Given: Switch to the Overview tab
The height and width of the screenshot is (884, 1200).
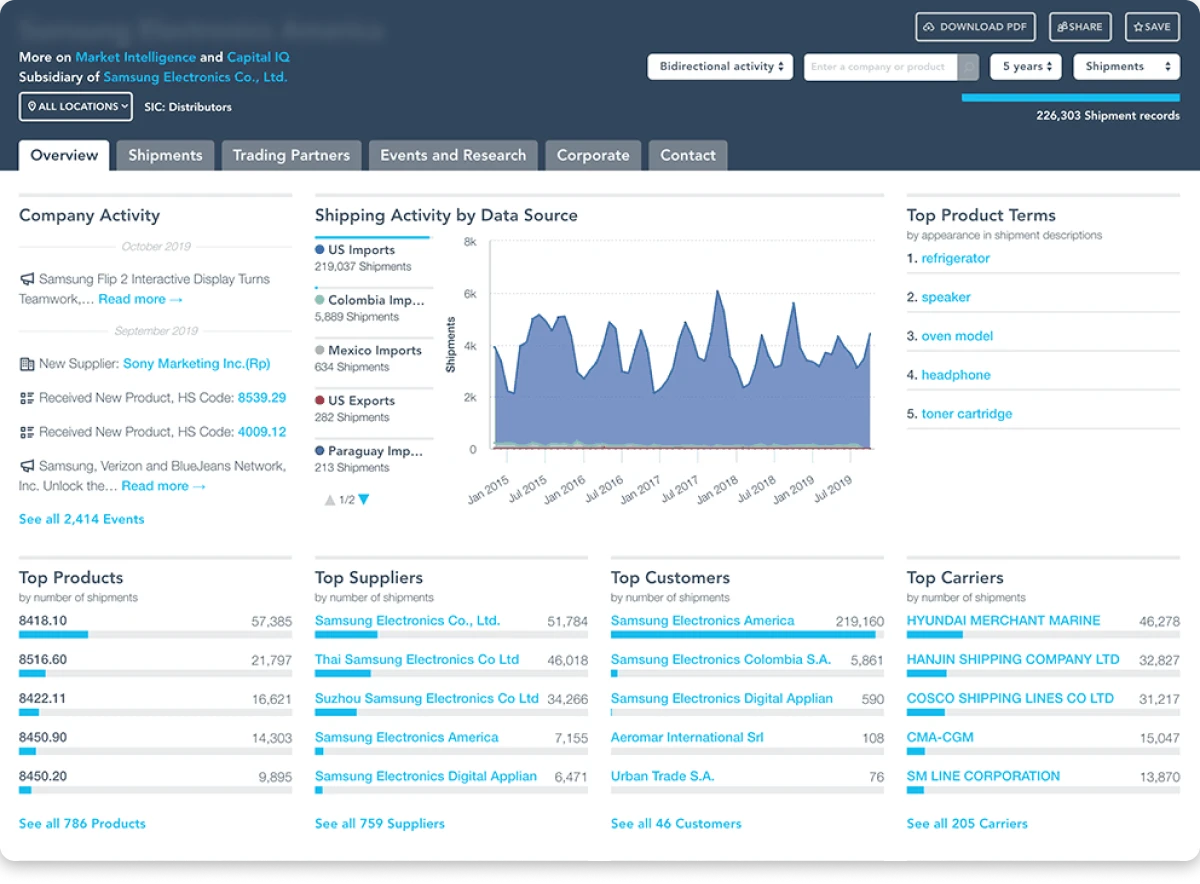Looking at the screenshot, I should [64, 155].
